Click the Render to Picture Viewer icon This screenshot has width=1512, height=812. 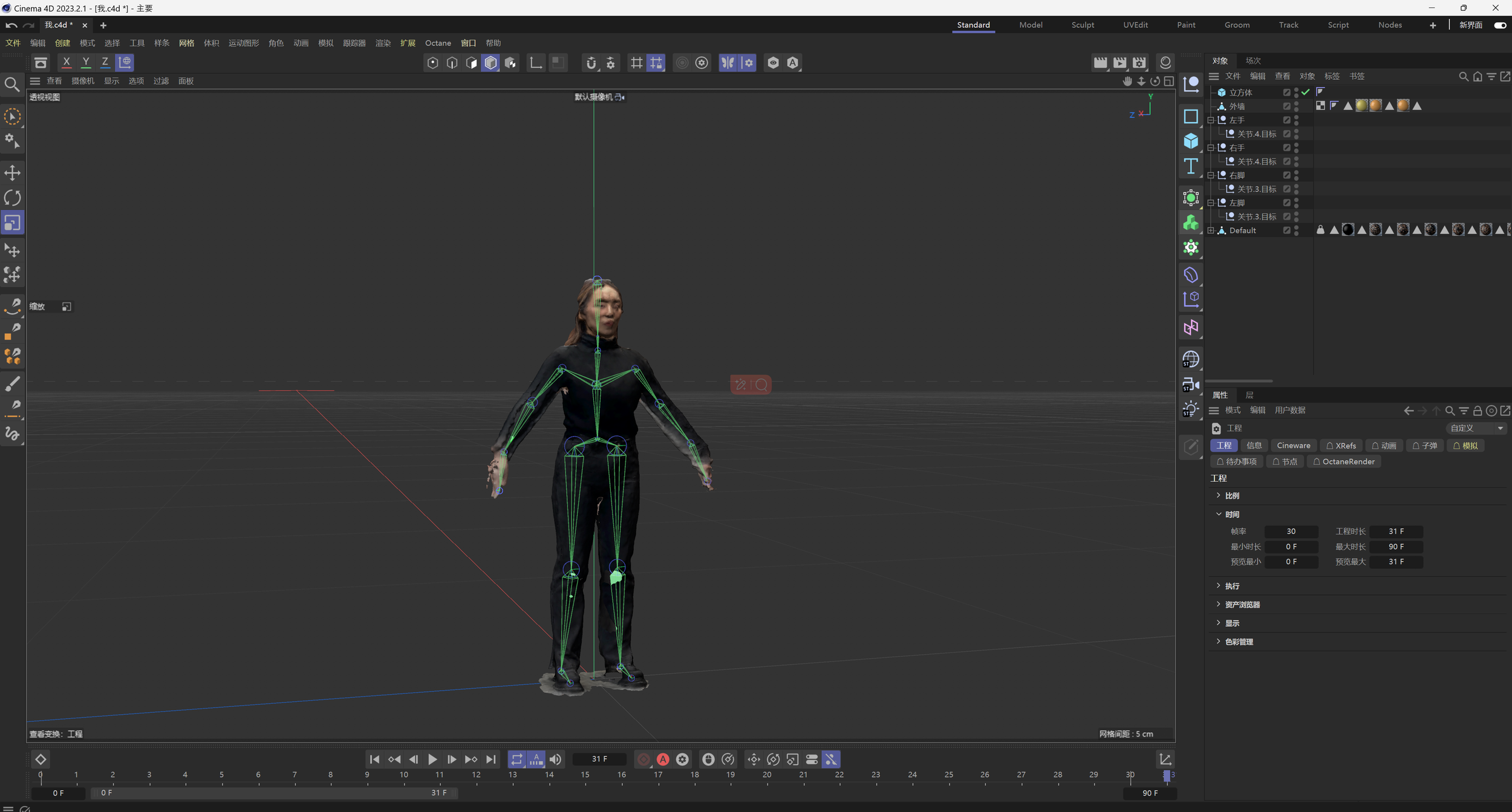pyautogui.click(x=1119, y=62)
